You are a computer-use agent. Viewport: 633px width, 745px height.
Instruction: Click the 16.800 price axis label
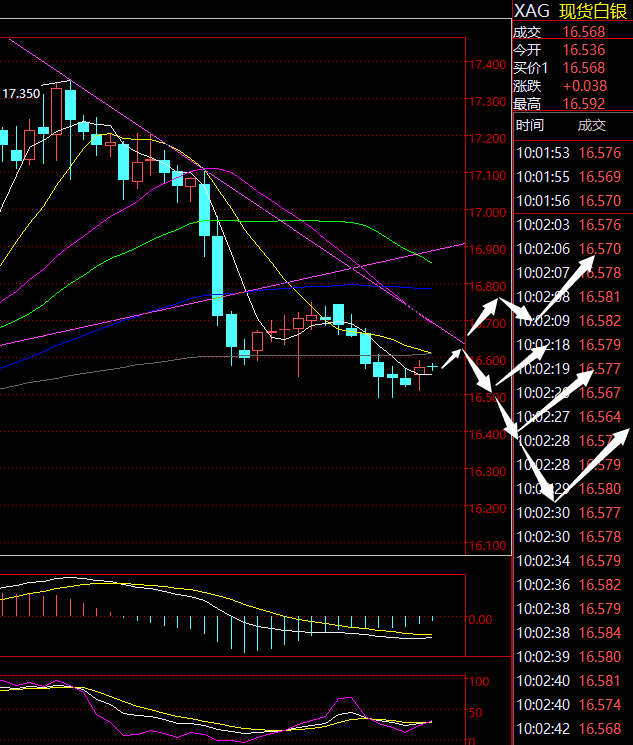pyautogui.click(x=488, y=287)
